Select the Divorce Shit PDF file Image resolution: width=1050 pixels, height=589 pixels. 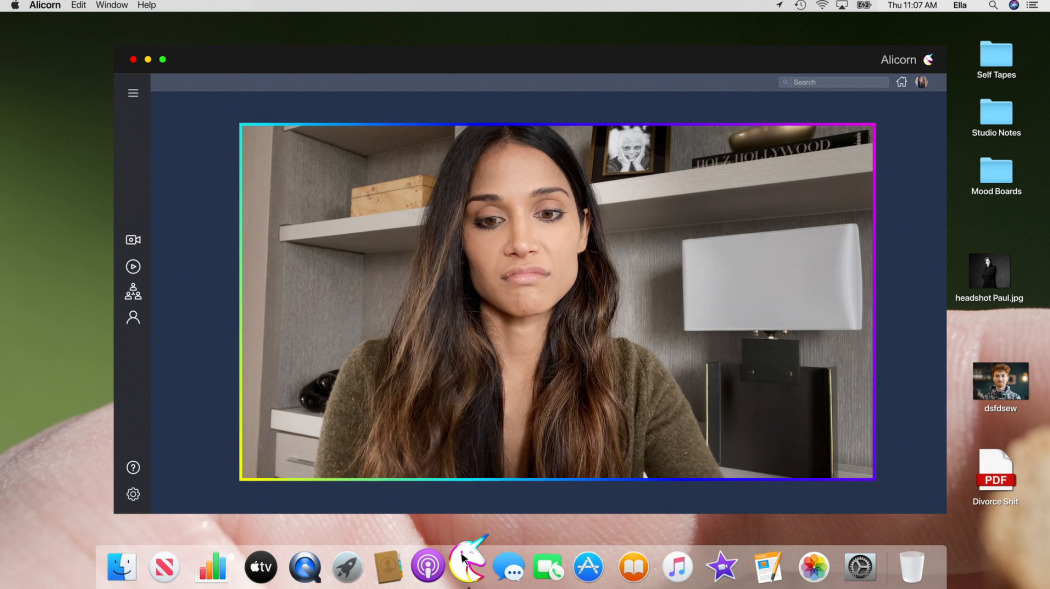pos(996,470)
